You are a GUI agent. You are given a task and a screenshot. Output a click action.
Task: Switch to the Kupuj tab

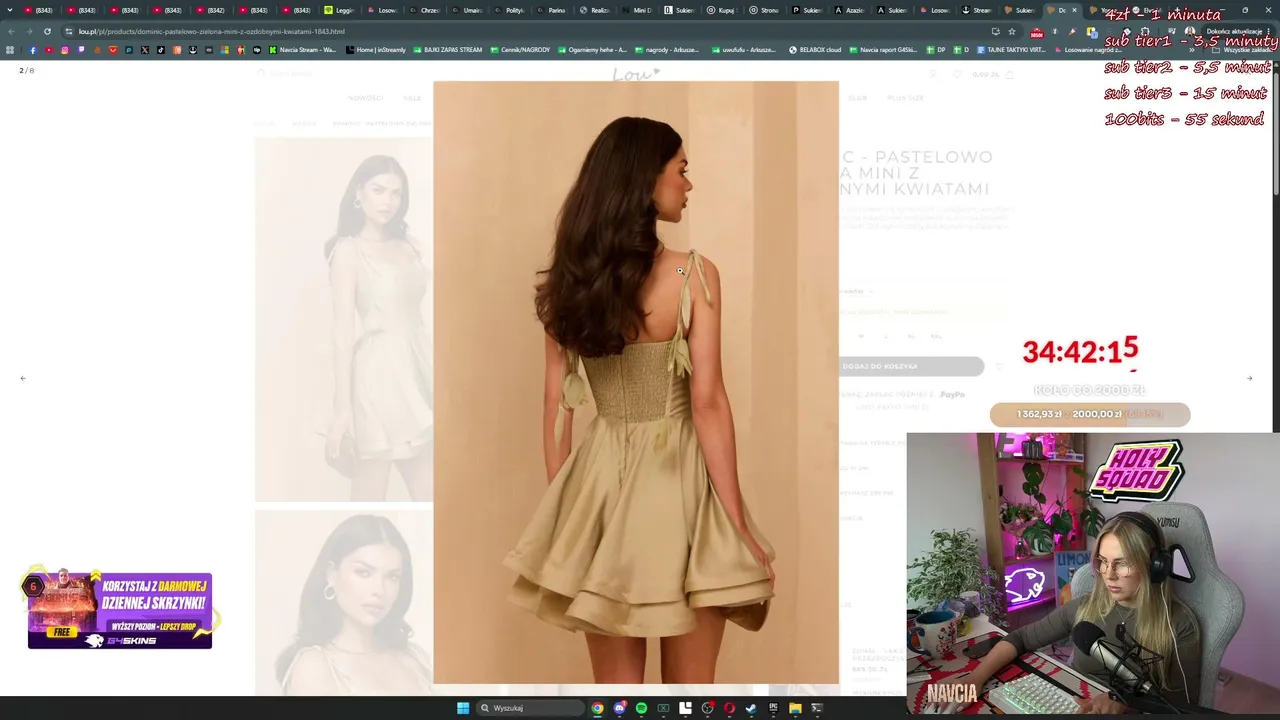point(722,10)
